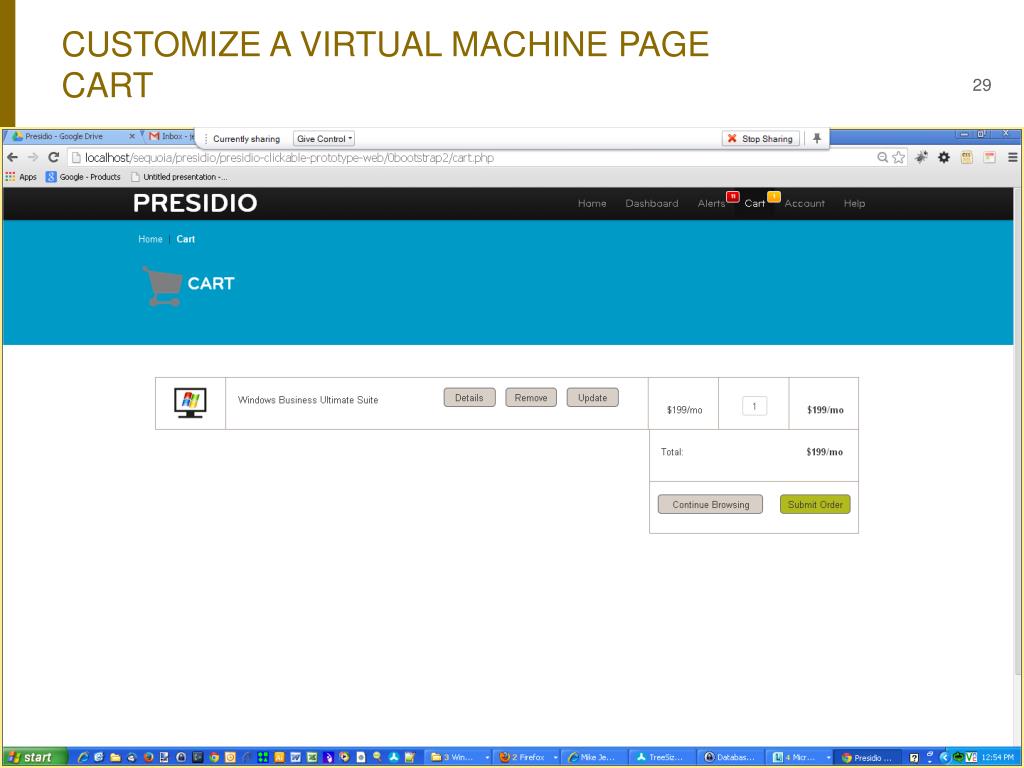Click the Continue Browsing button
Viewport: 1024px width, 768px height.
pyautogui.click(x=711, y=505)
